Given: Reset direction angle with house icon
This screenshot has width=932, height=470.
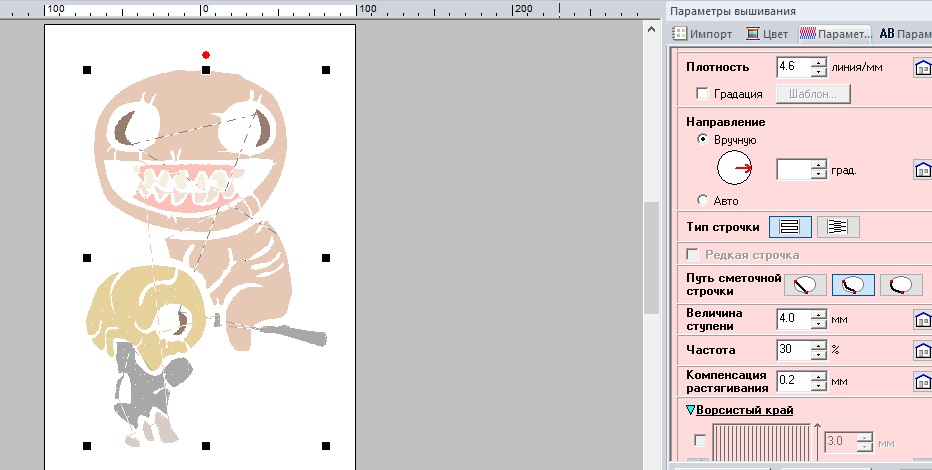Looking at the screenshot, I should (x=923, y=170).
